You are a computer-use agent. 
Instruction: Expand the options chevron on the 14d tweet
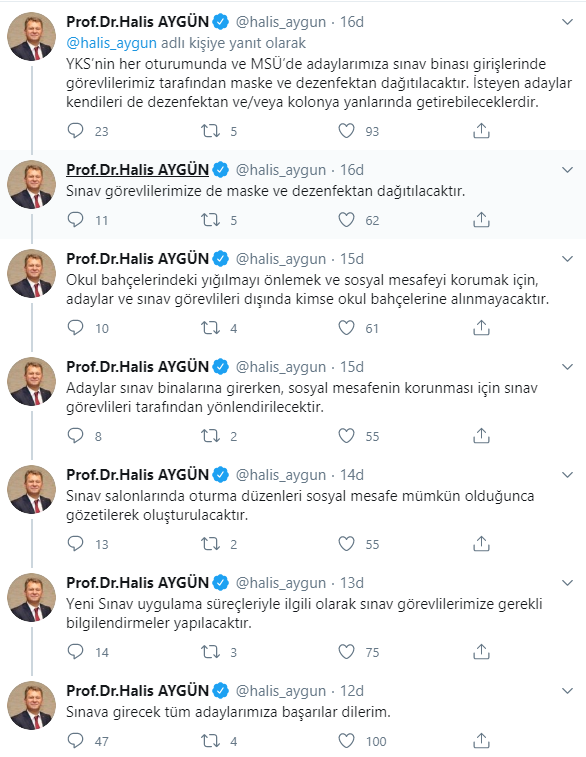[x=568, y=475]
